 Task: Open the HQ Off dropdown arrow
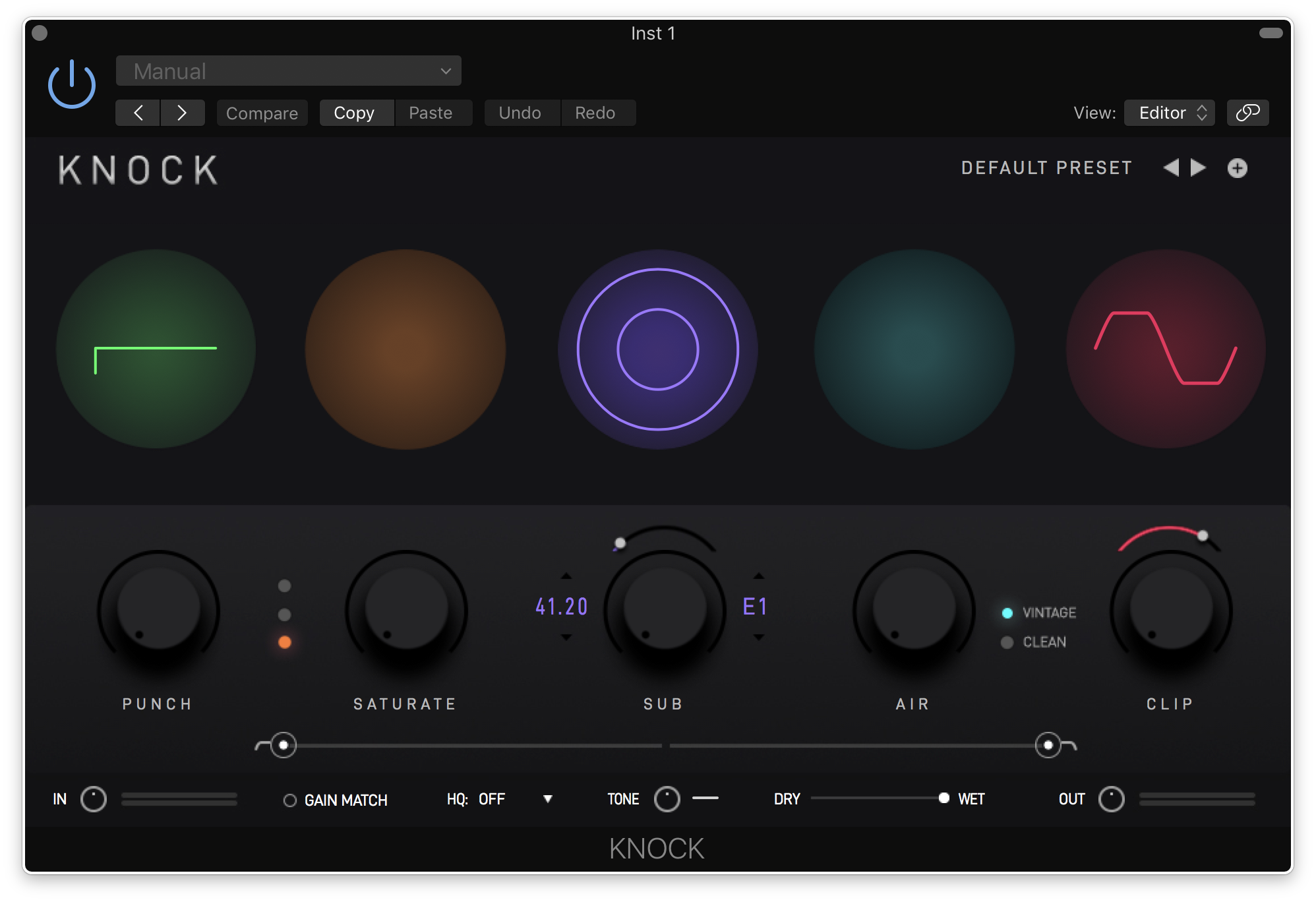pos(547,799)
